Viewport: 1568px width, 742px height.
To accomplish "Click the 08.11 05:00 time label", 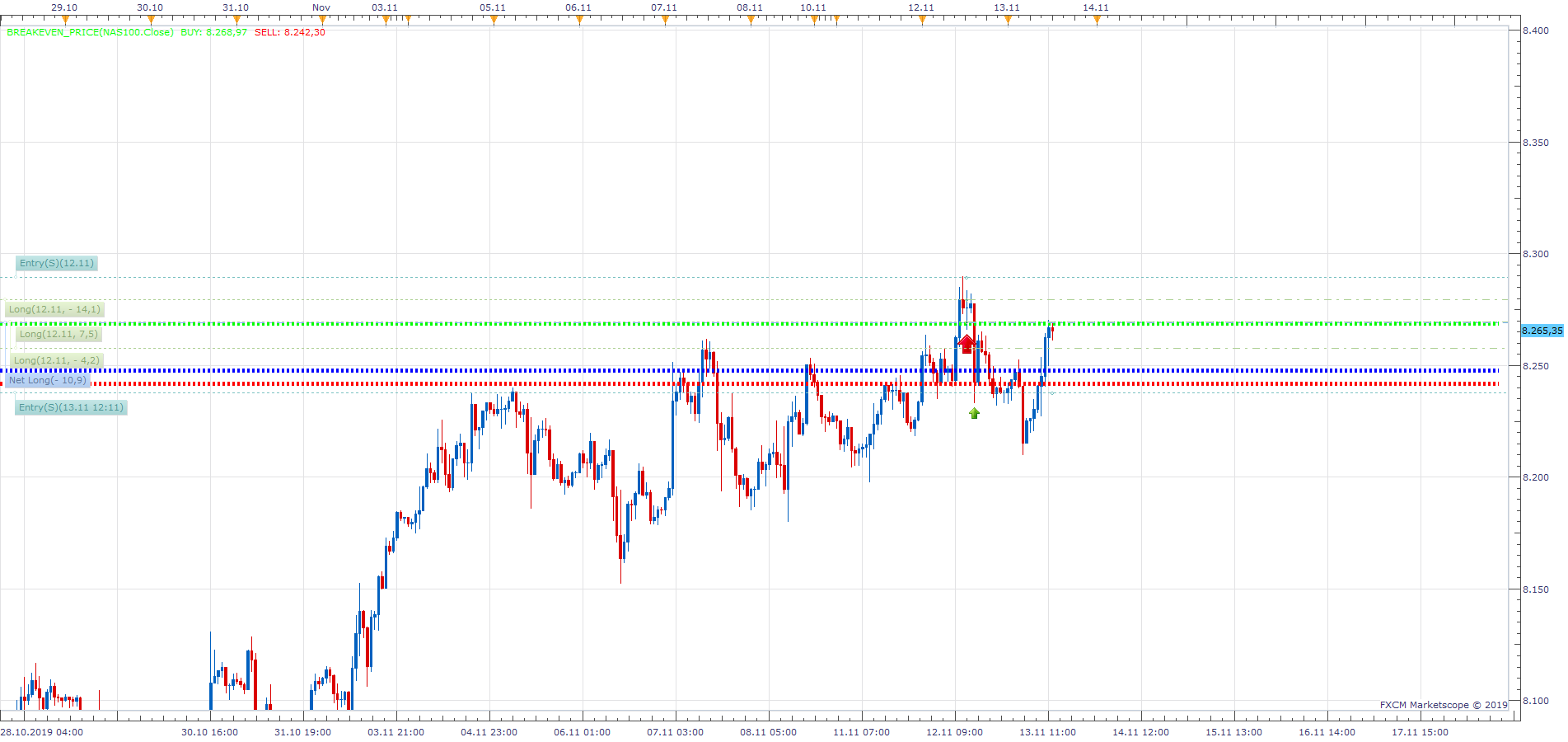I will [769, 732].
